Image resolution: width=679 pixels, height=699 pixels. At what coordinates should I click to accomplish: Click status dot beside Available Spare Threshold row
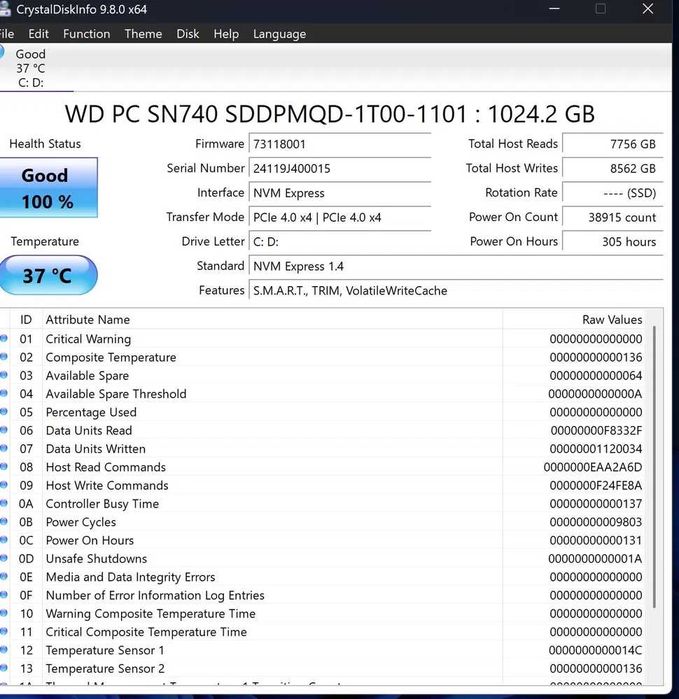pos(4,393)
